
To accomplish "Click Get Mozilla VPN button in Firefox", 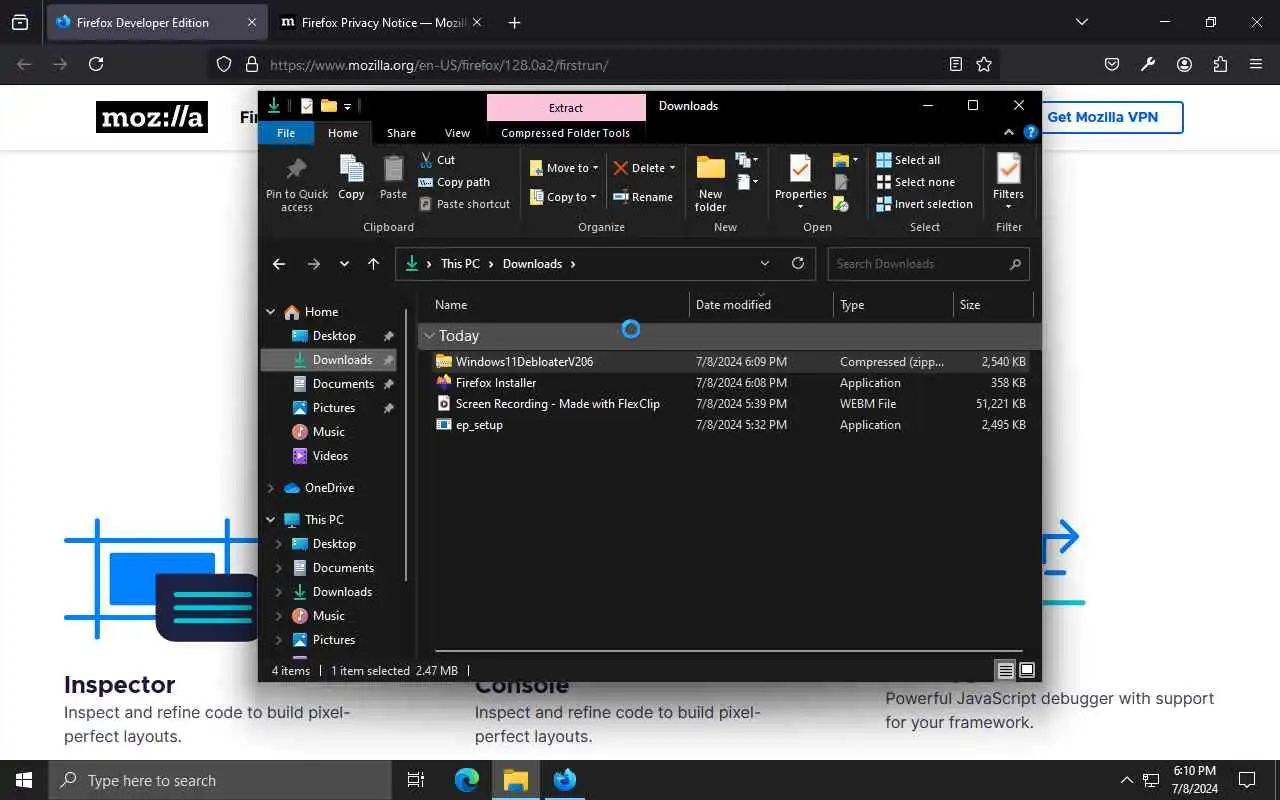I will pyautogui.click(x=1102, y=117).
